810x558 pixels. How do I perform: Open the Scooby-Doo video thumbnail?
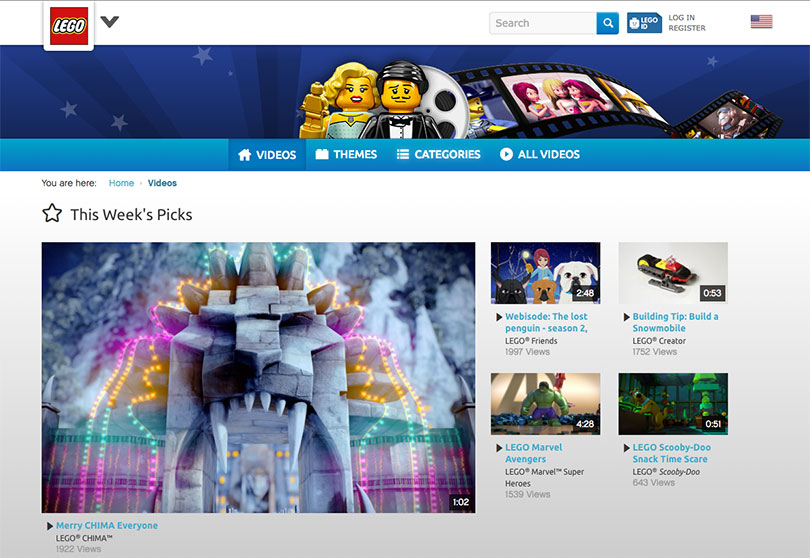673,404
